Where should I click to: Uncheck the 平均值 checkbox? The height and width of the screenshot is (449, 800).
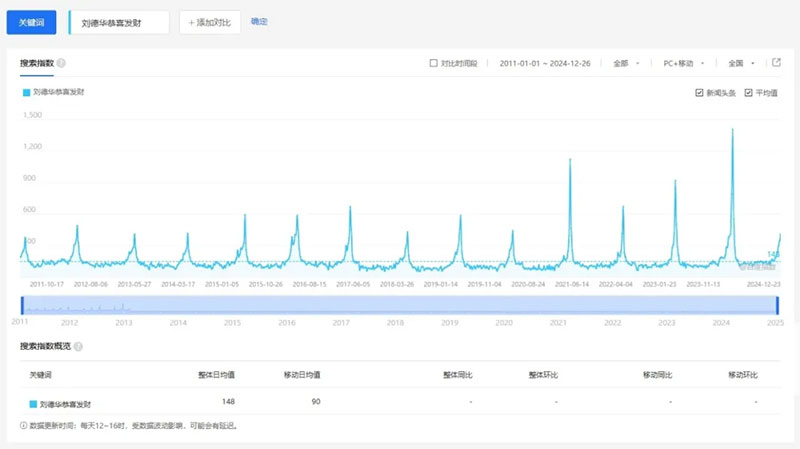tap(750, 93)
